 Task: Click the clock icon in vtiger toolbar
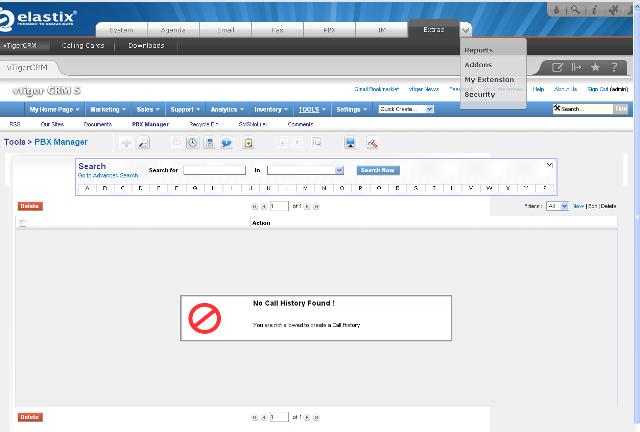coord(192,143)
